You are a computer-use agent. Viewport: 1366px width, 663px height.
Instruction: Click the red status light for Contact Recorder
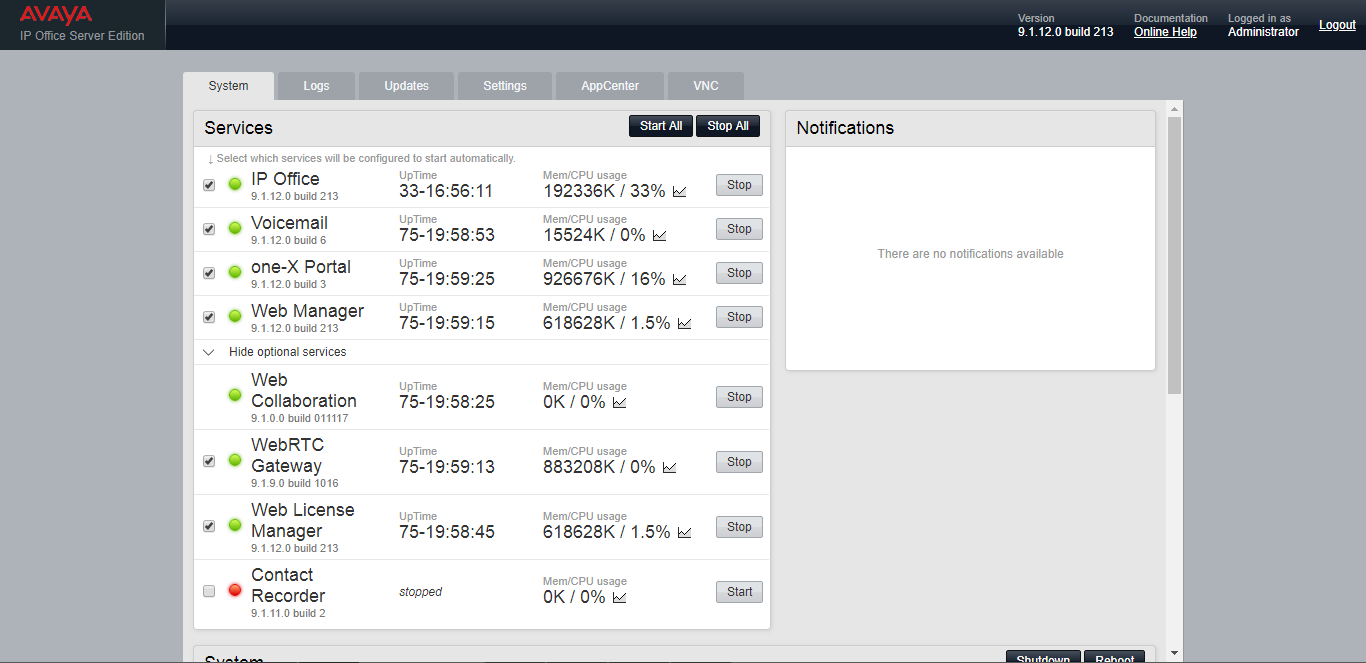click(235, 590)
